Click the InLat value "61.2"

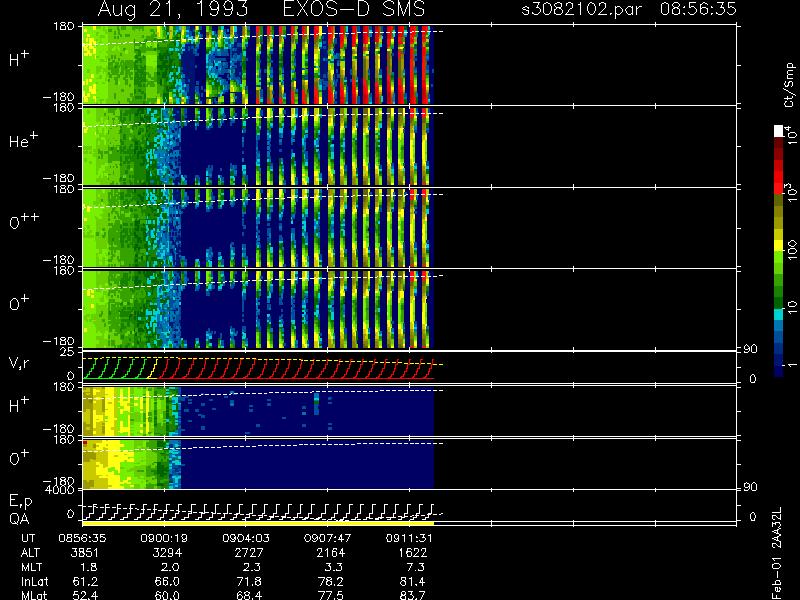pos(85,581)
